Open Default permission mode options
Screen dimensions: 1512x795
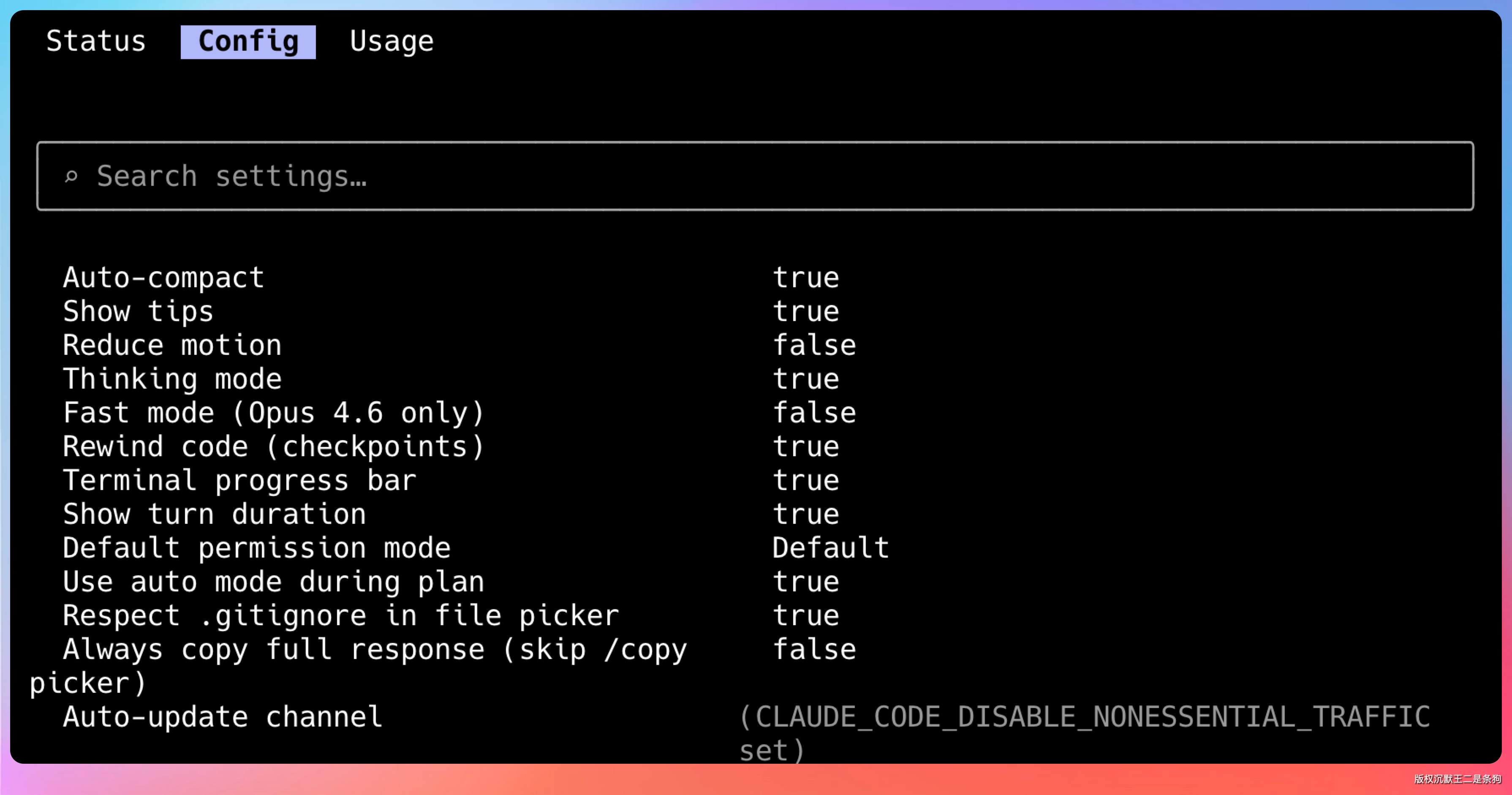(830, 548)
